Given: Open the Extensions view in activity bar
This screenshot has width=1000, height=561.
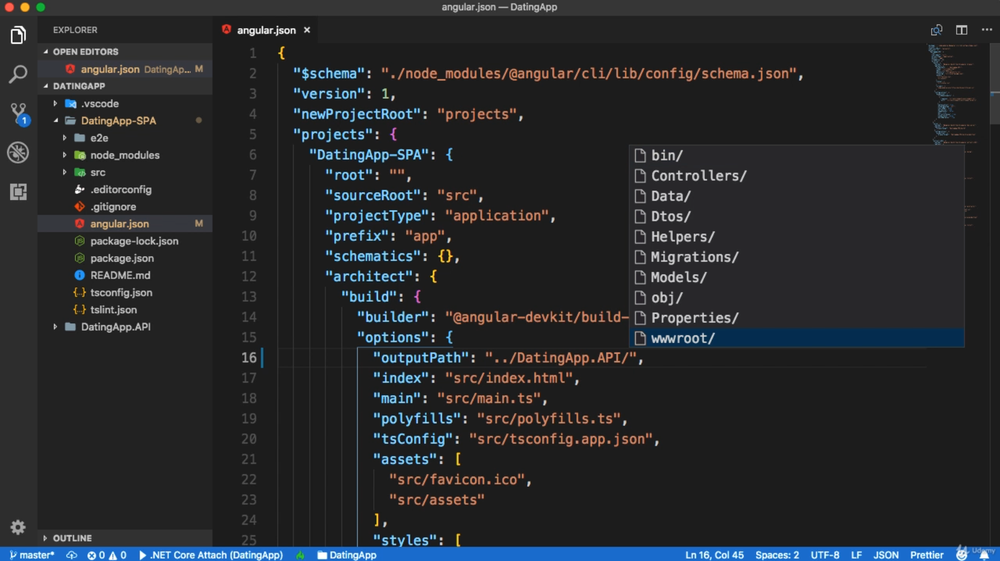Looking at the screenshot, I should pos(18,192).
